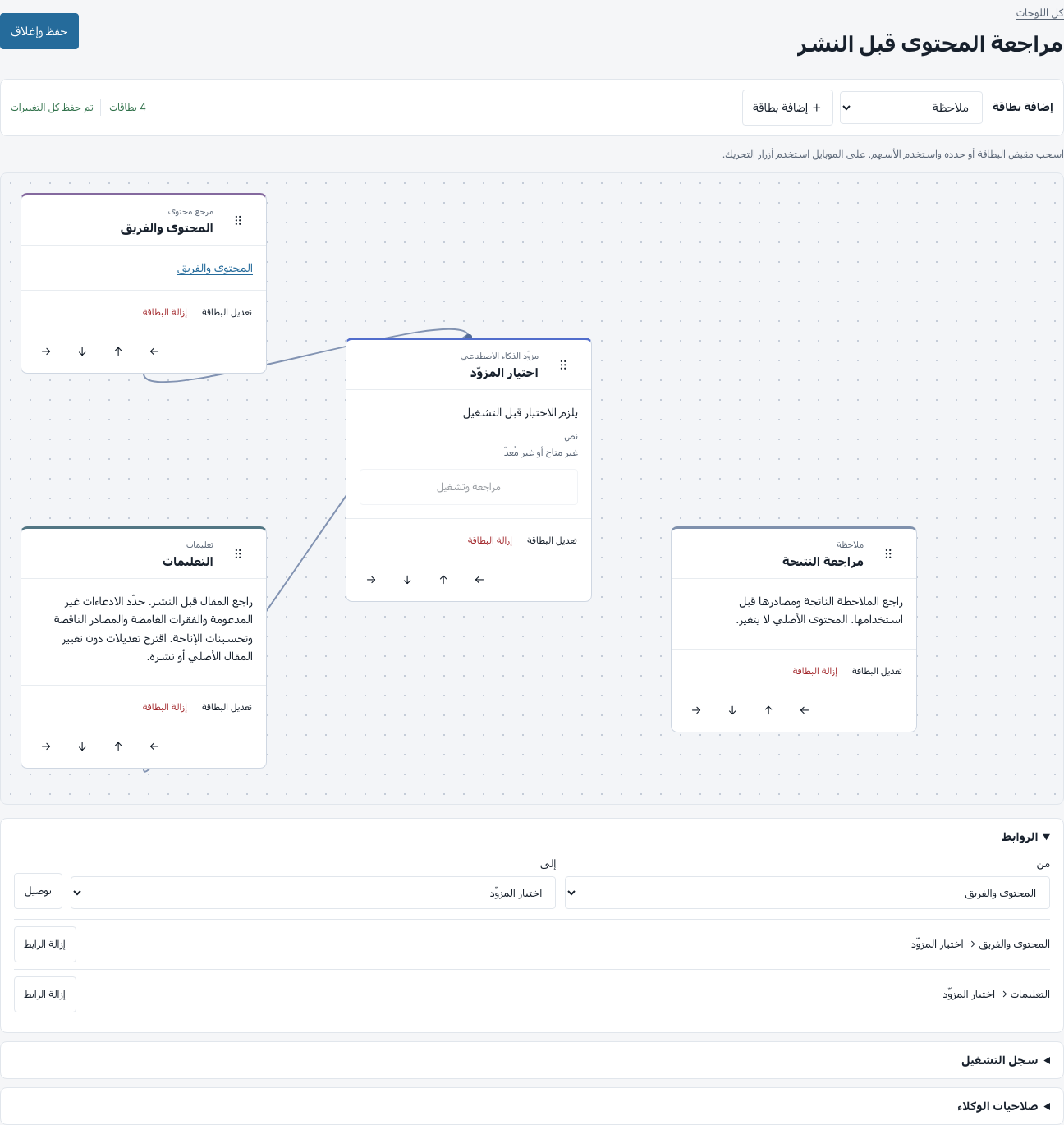Collapse the الروابط section
Image resolution: width=1064 pixels, height=1125 pixels.
pos(1025,837)
